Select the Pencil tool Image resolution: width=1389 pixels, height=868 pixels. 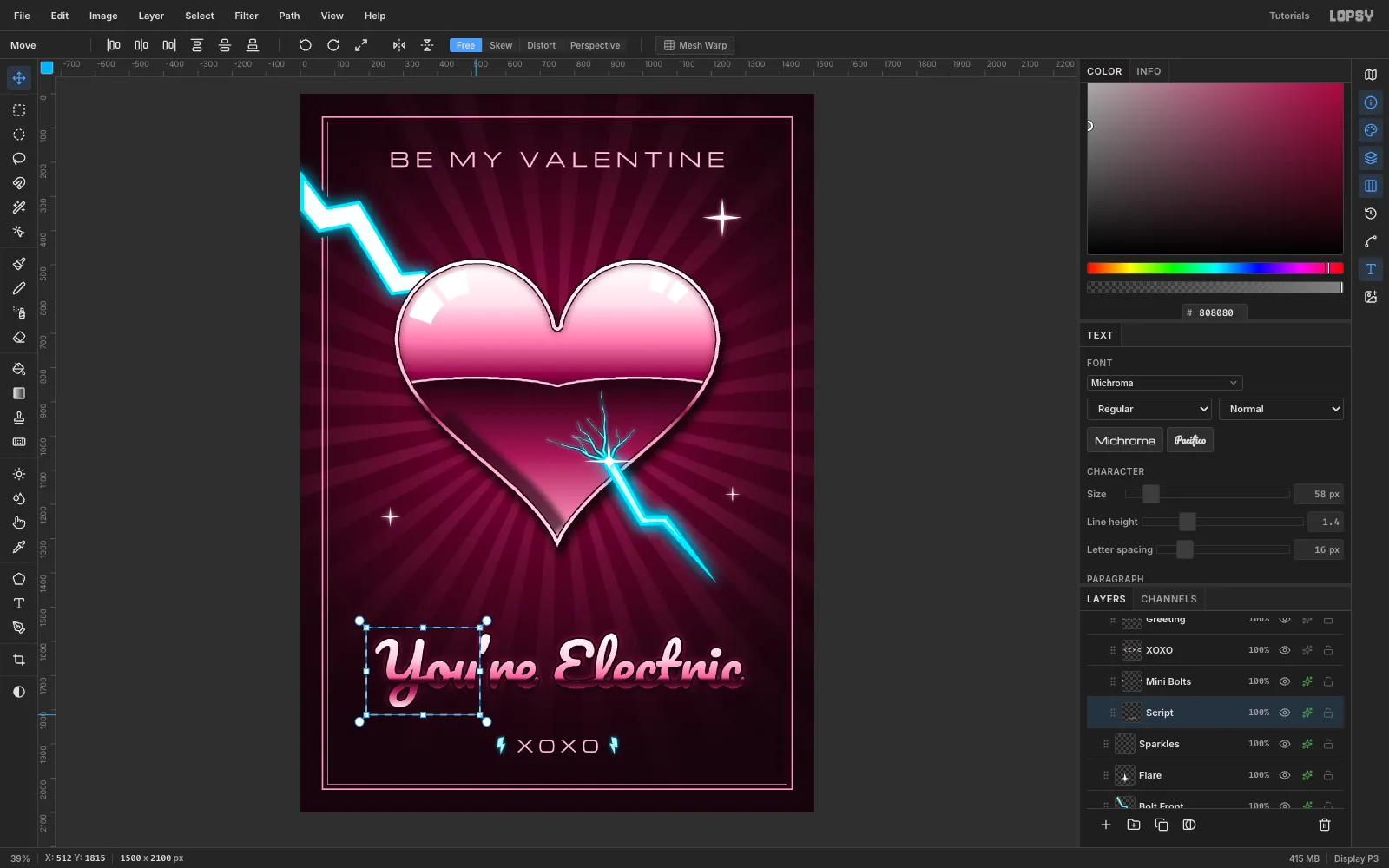pyautogui.click(x=19, y=288)
